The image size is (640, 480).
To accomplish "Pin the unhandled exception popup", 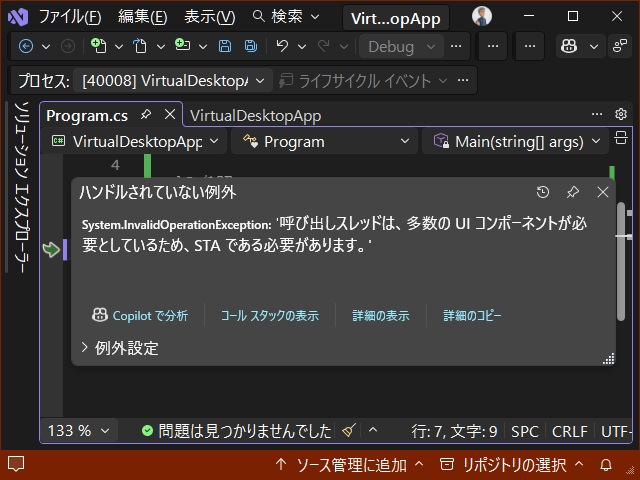I will pyautogui.click(x=573, y=192).
